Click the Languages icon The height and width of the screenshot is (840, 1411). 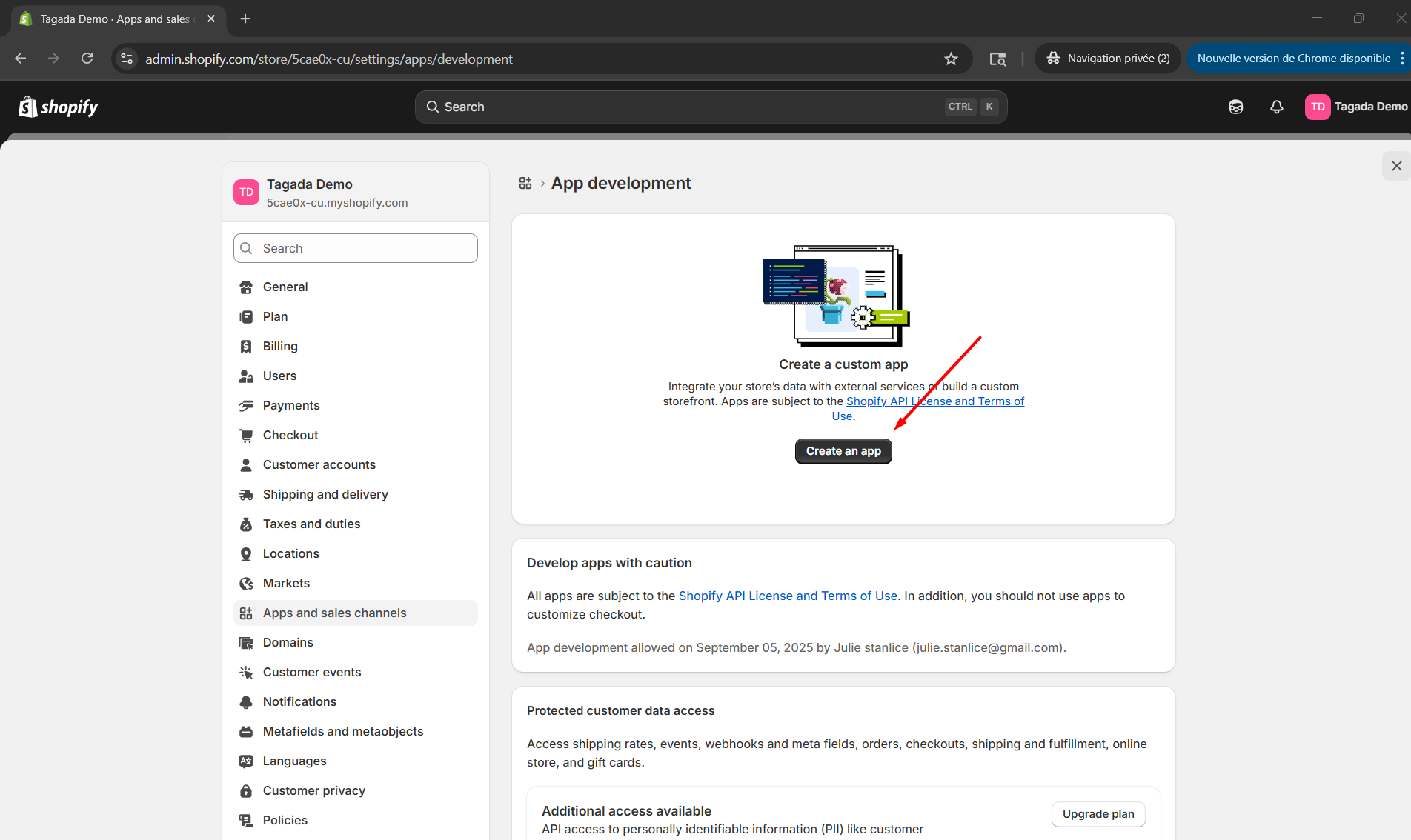click(246, 761)
